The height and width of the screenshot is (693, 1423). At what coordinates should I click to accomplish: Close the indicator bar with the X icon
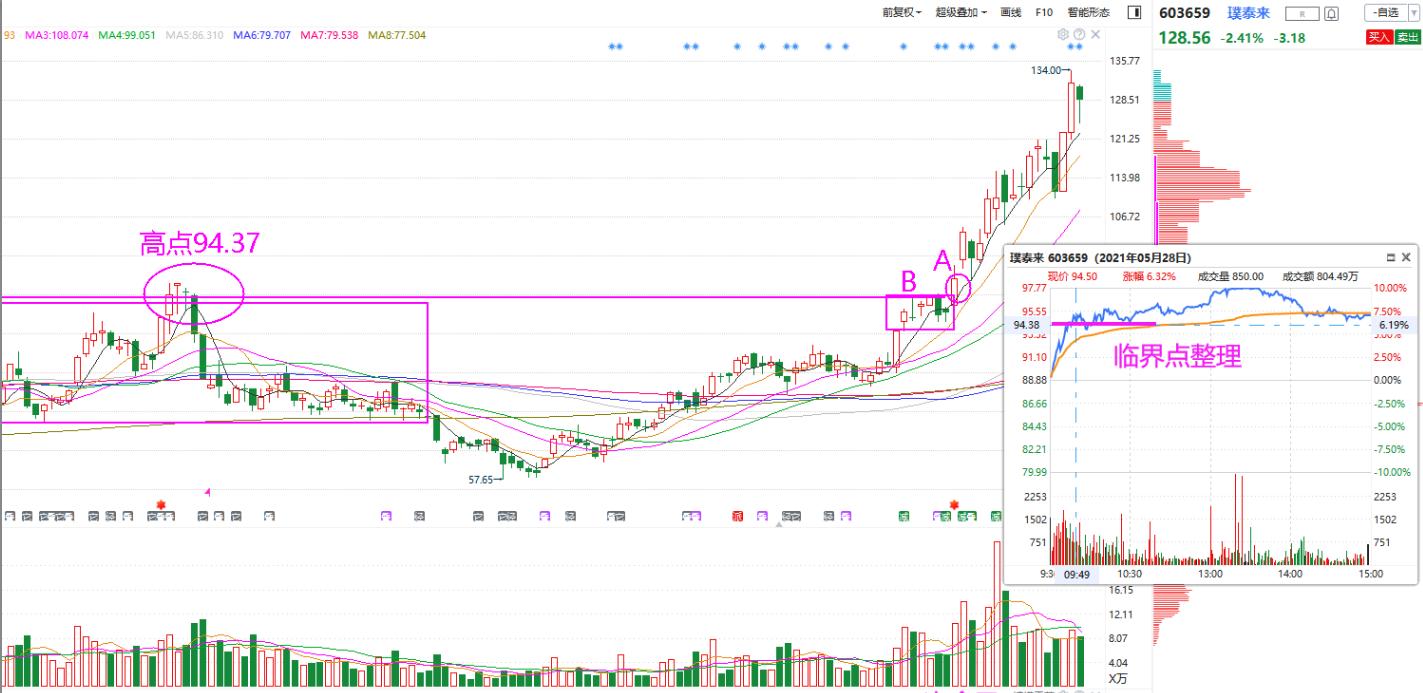tap(1095, 35)
